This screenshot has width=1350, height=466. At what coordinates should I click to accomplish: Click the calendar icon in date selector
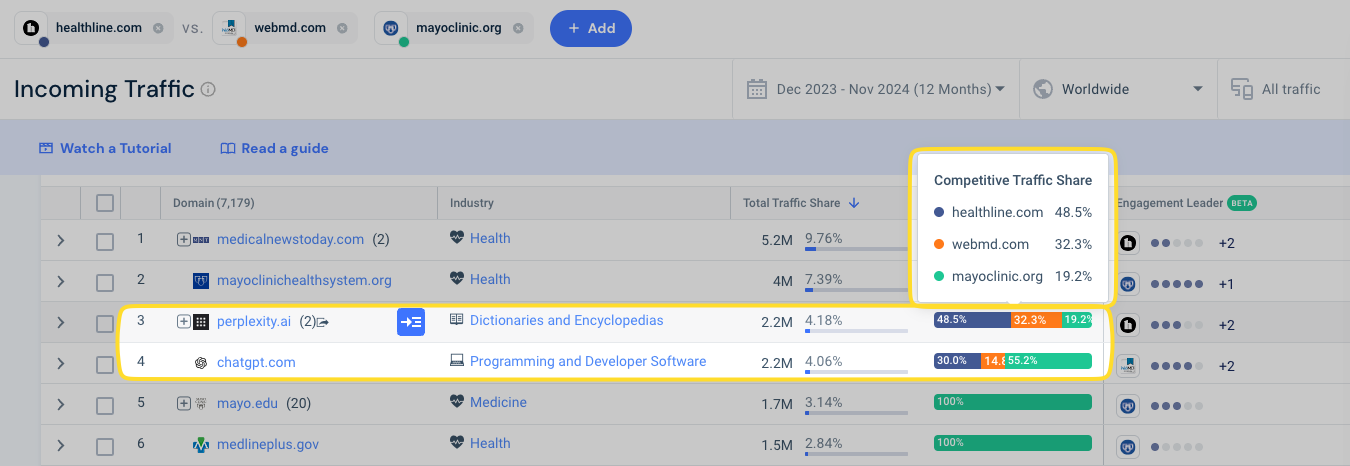click(x=757, y=89)
